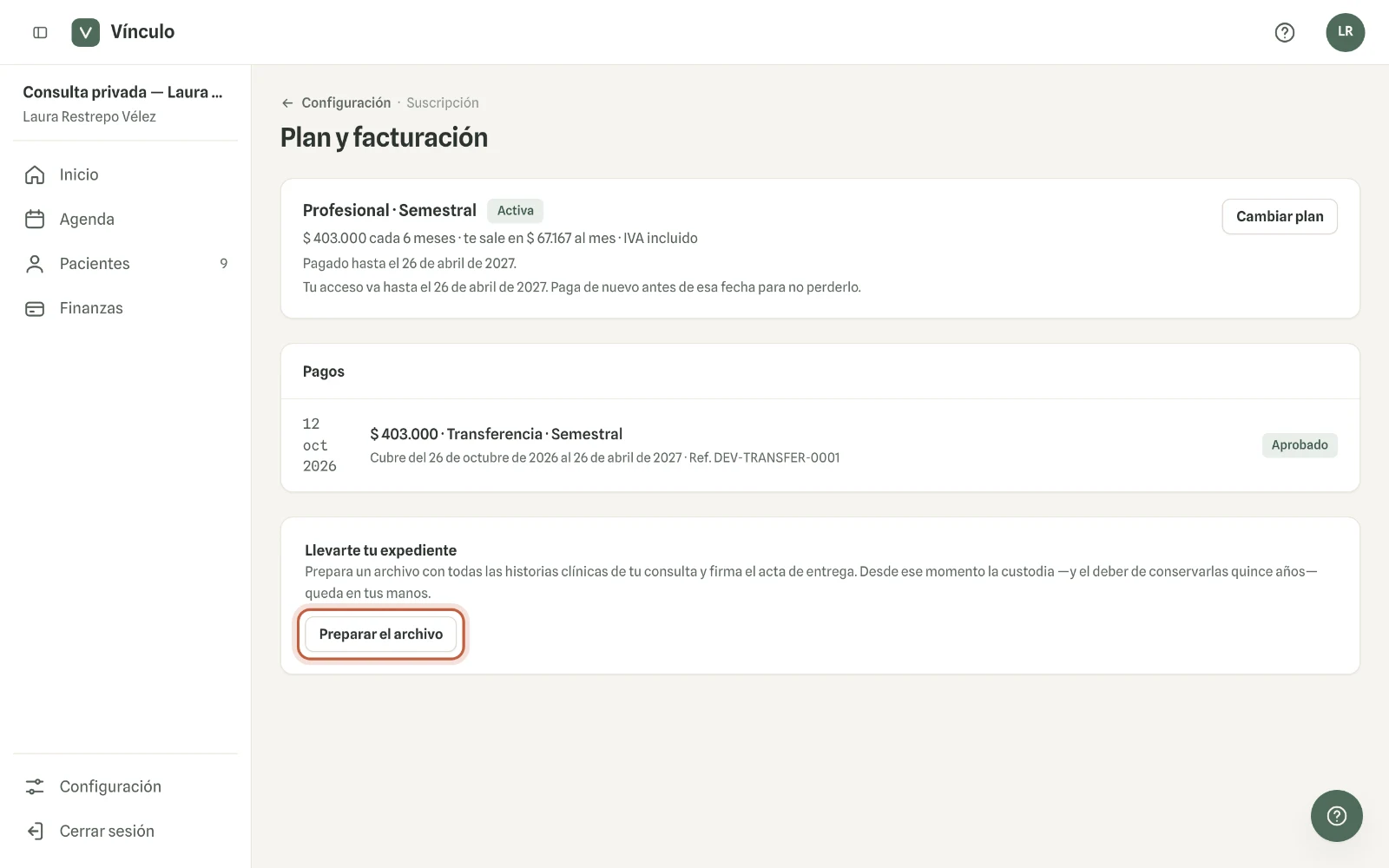Viewport: 1389px width, 868px height.
Task: Click the $ 403.000 · Transferencia · Semestral payment
Action: 497,434
